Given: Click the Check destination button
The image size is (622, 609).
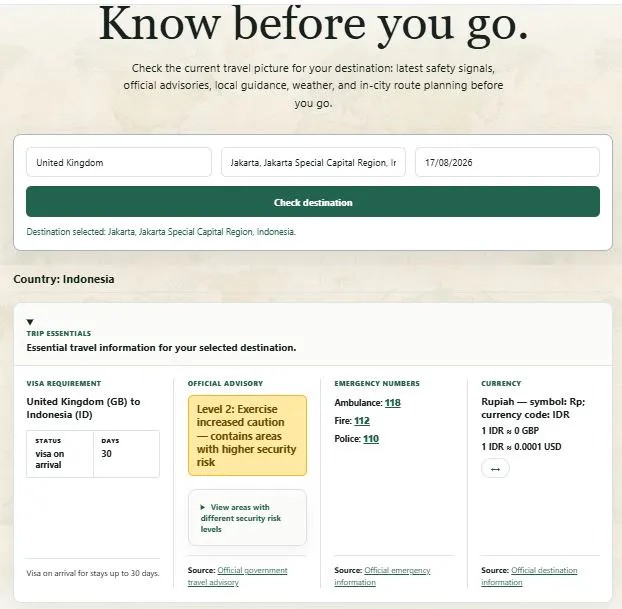Looking at the screenshot, I should [x=313, y=202].
